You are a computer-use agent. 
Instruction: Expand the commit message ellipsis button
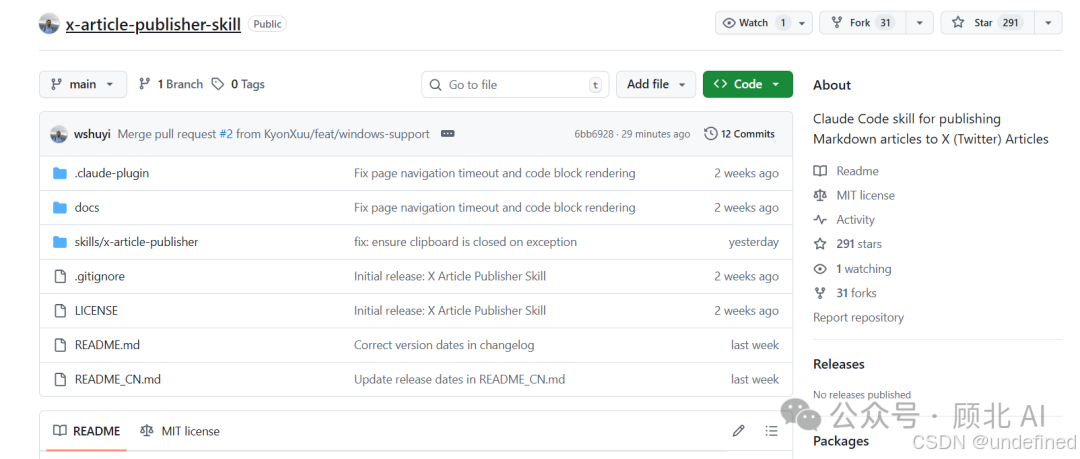pos(448,134)
